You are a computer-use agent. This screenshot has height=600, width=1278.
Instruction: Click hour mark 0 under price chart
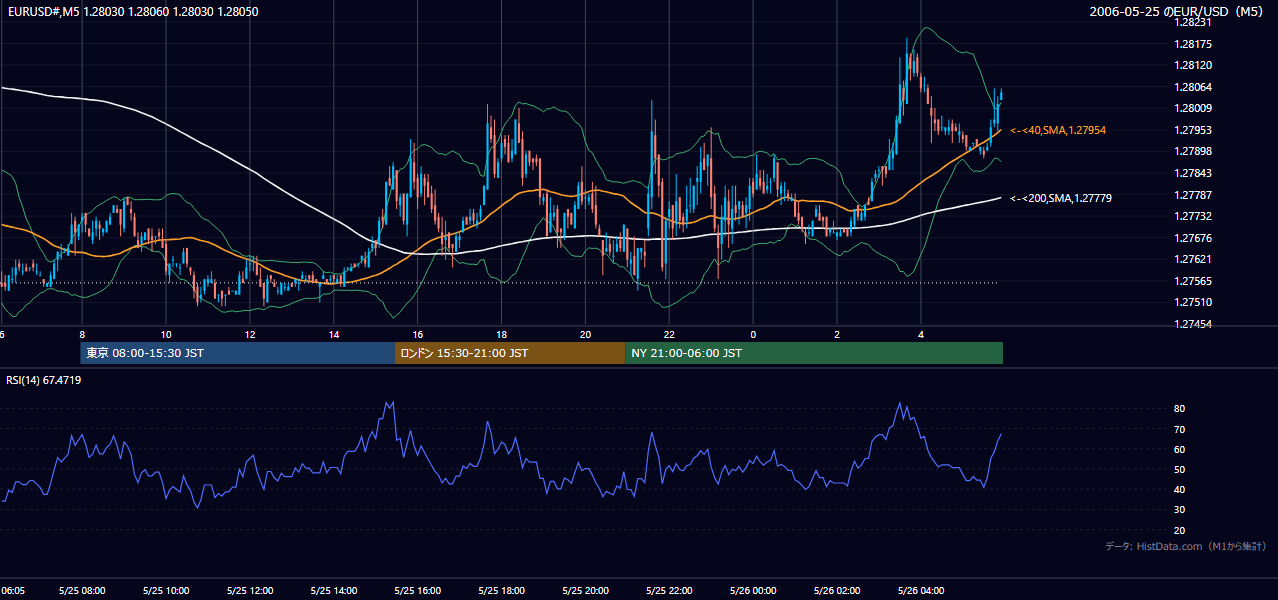point(753,334)
